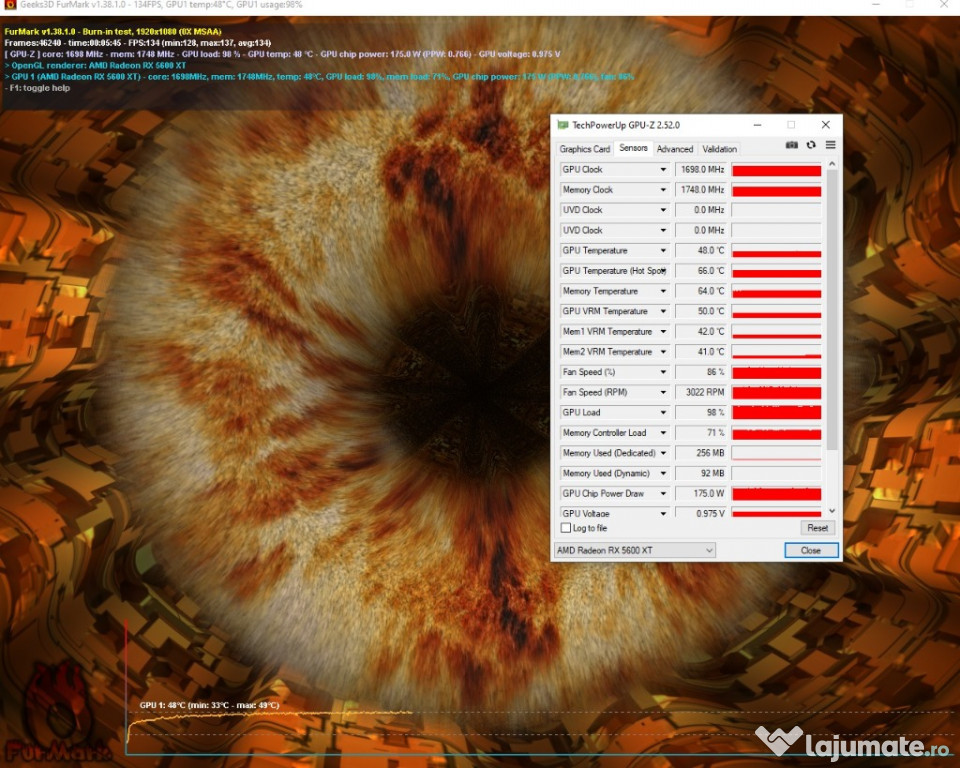Click the GPU-Z app icon in title bar

(x=563, y=125)
